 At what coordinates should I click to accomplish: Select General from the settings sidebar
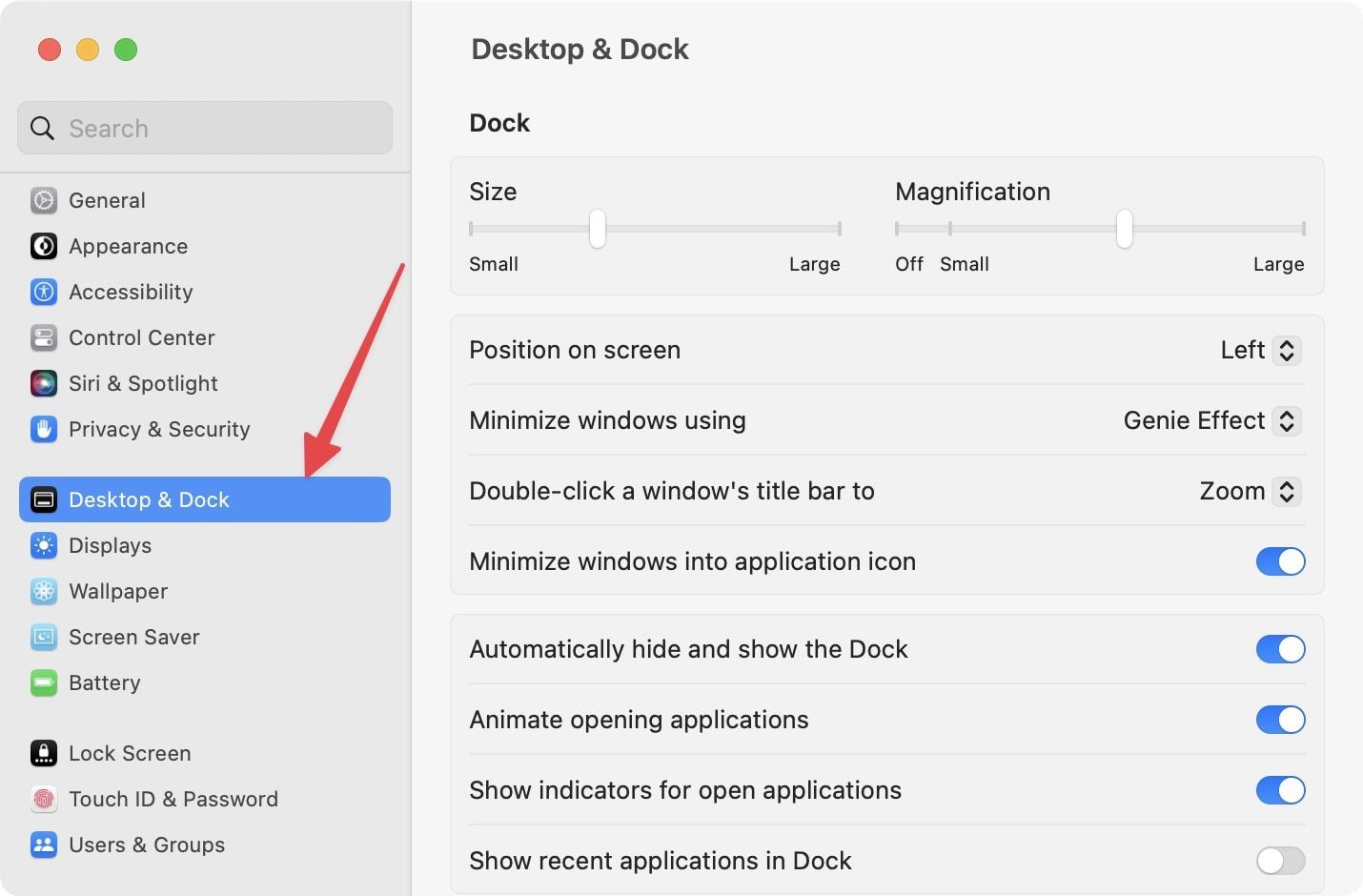(x=107, y=200)
